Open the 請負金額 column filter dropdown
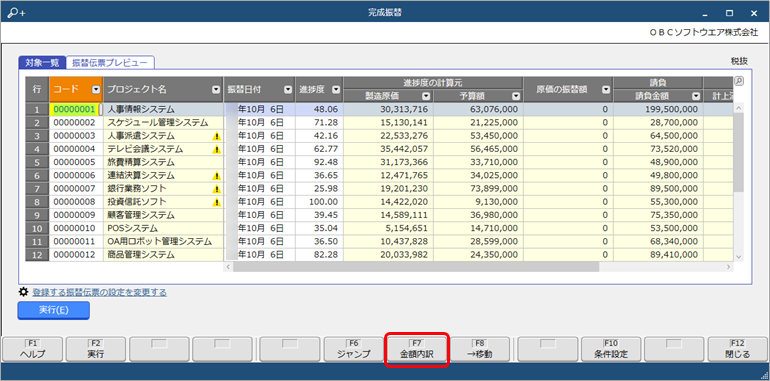The height and width of the screenshot is (381, 770). click(695, 96)
